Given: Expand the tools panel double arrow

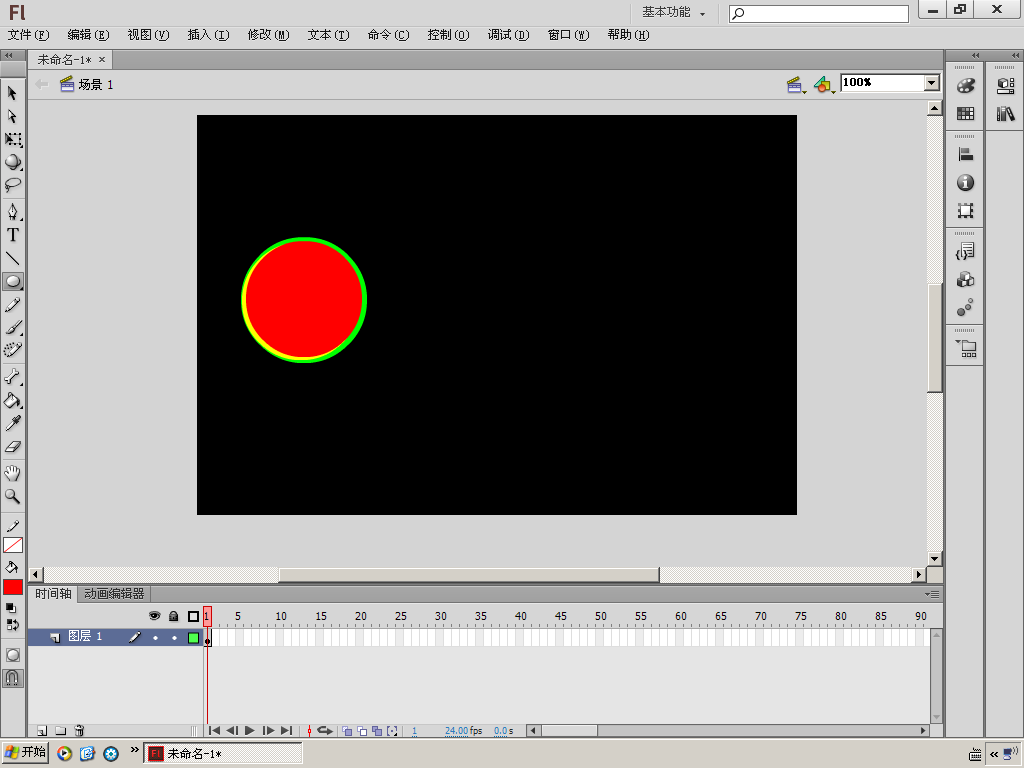Looking at the screenshot, I should (9, 56).
